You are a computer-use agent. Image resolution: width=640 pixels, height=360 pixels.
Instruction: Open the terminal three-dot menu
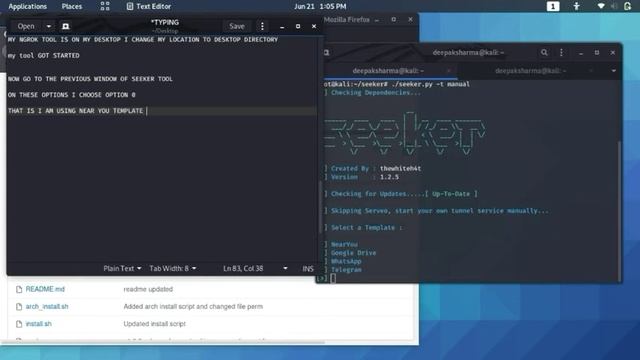point(561,53)
